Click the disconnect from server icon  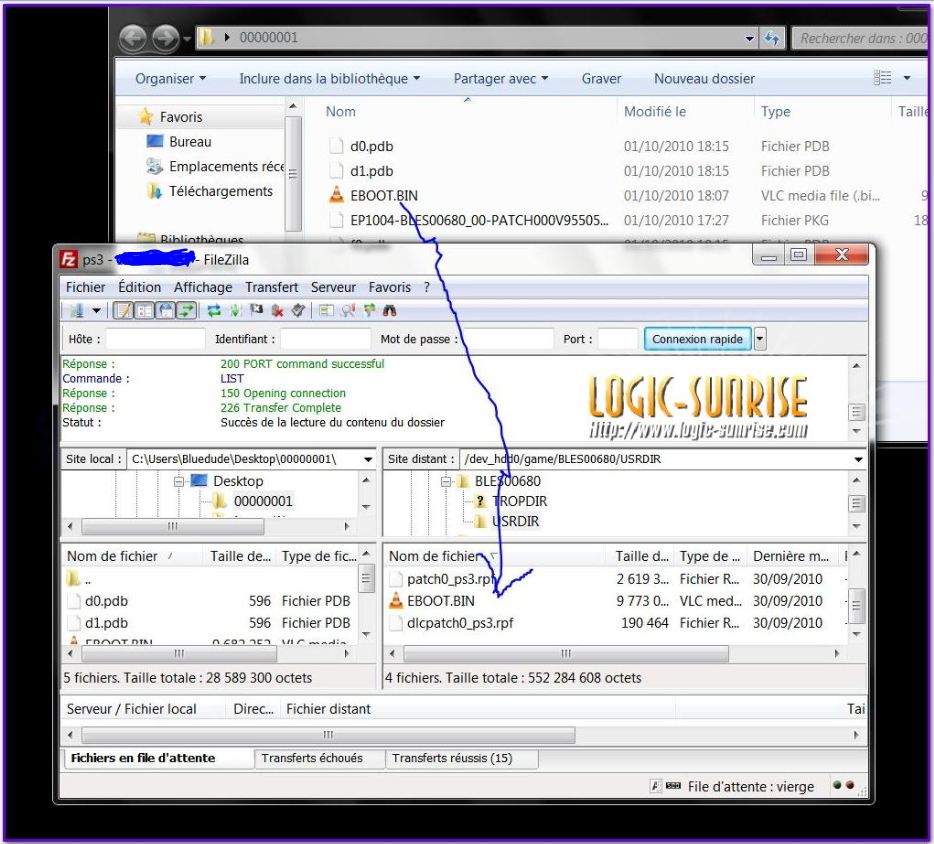coord(277,310)
